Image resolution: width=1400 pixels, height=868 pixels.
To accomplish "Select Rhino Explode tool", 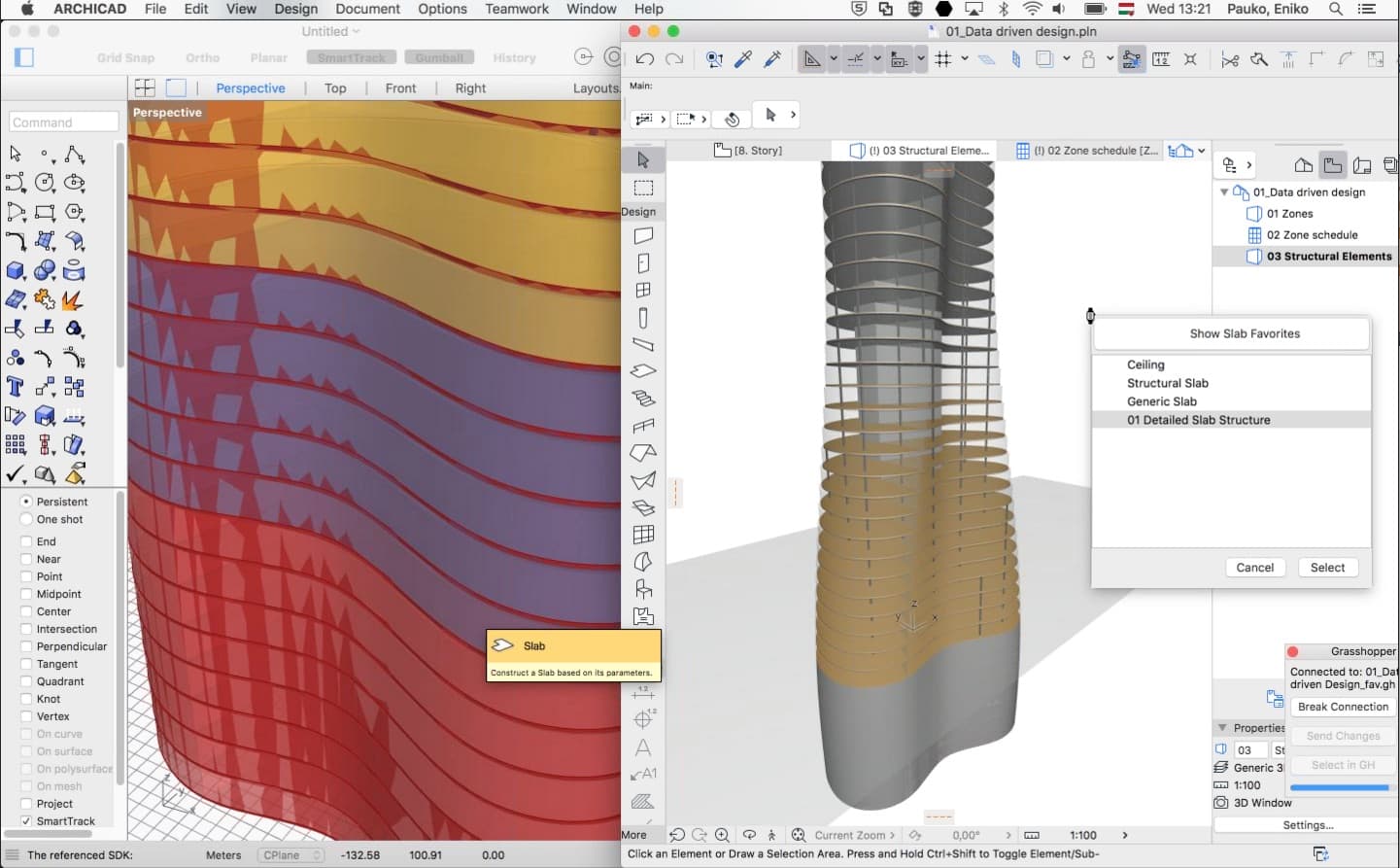I will tap(74, 299).
